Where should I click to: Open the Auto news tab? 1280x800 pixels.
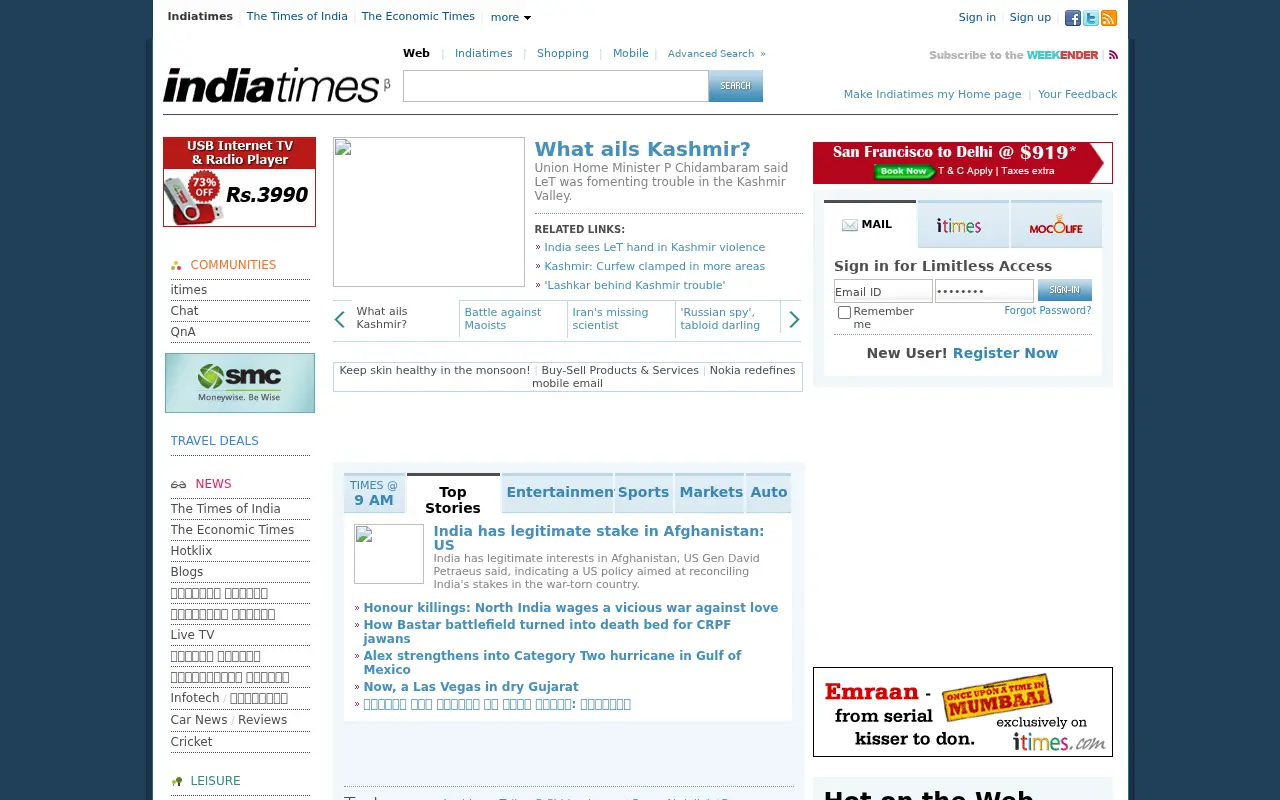[768, 493]
